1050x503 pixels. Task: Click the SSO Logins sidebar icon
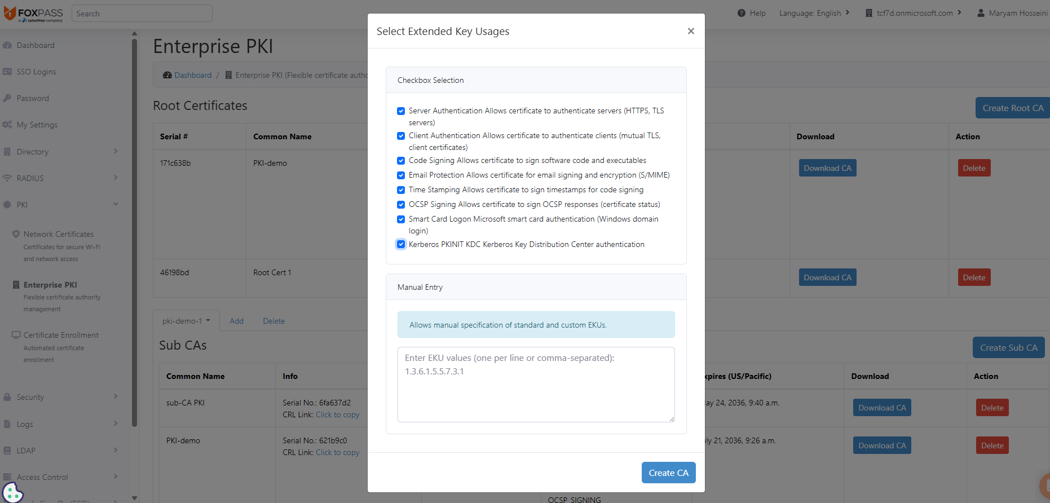[x=7, y=72]
